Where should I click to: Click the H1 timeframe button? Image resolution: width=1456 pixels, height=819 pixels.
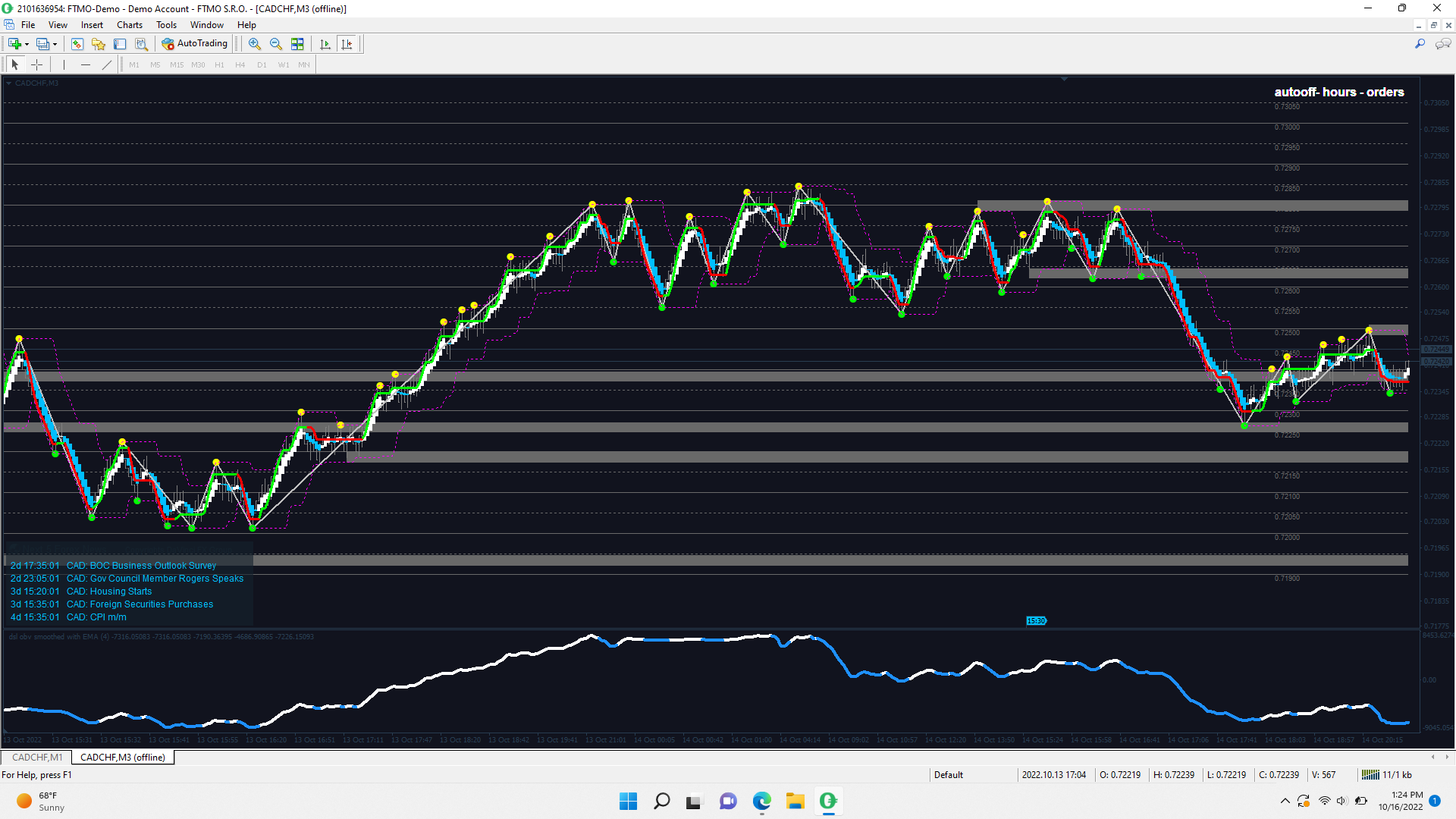[219, 65]
